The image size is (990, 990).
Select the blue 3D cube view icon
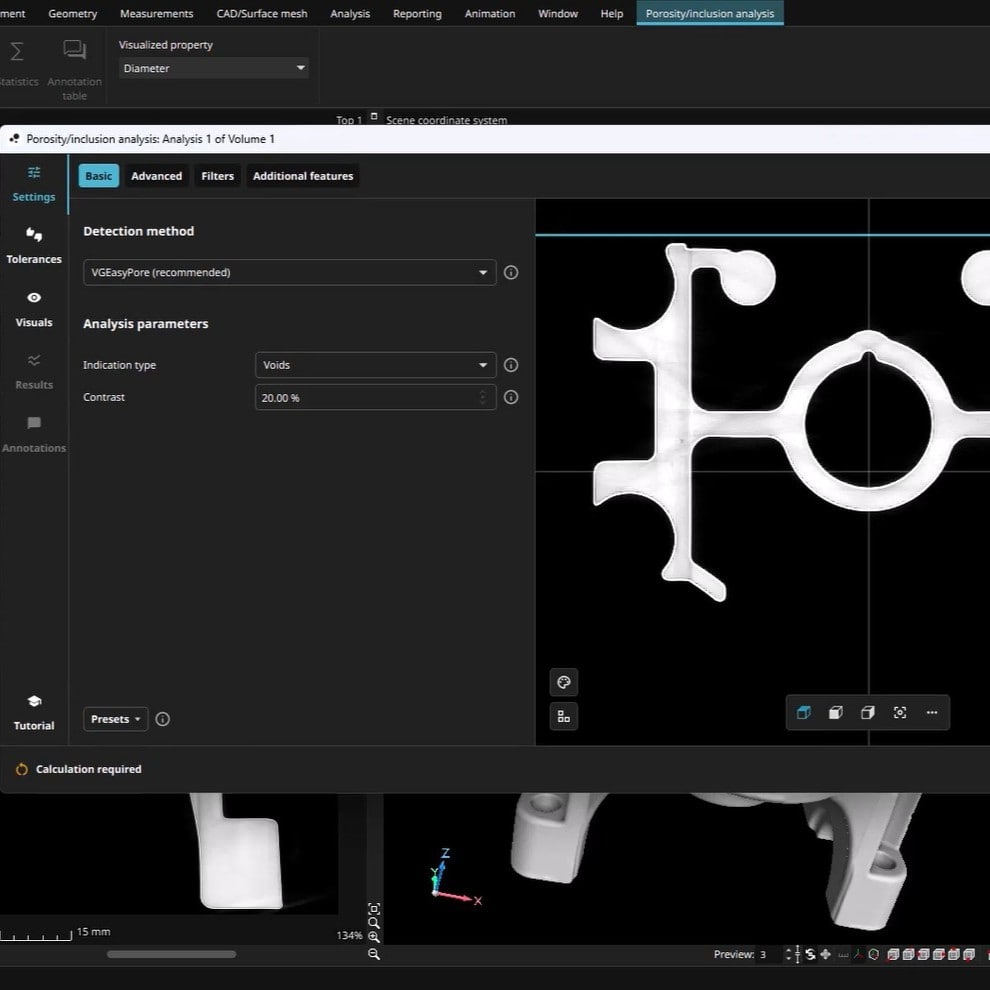click(803, 712)
